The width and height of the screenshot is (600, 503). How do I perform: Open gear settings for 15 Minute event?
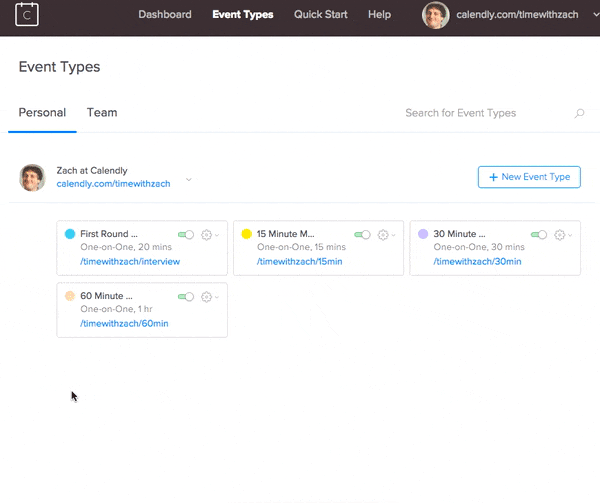[383, 234]
